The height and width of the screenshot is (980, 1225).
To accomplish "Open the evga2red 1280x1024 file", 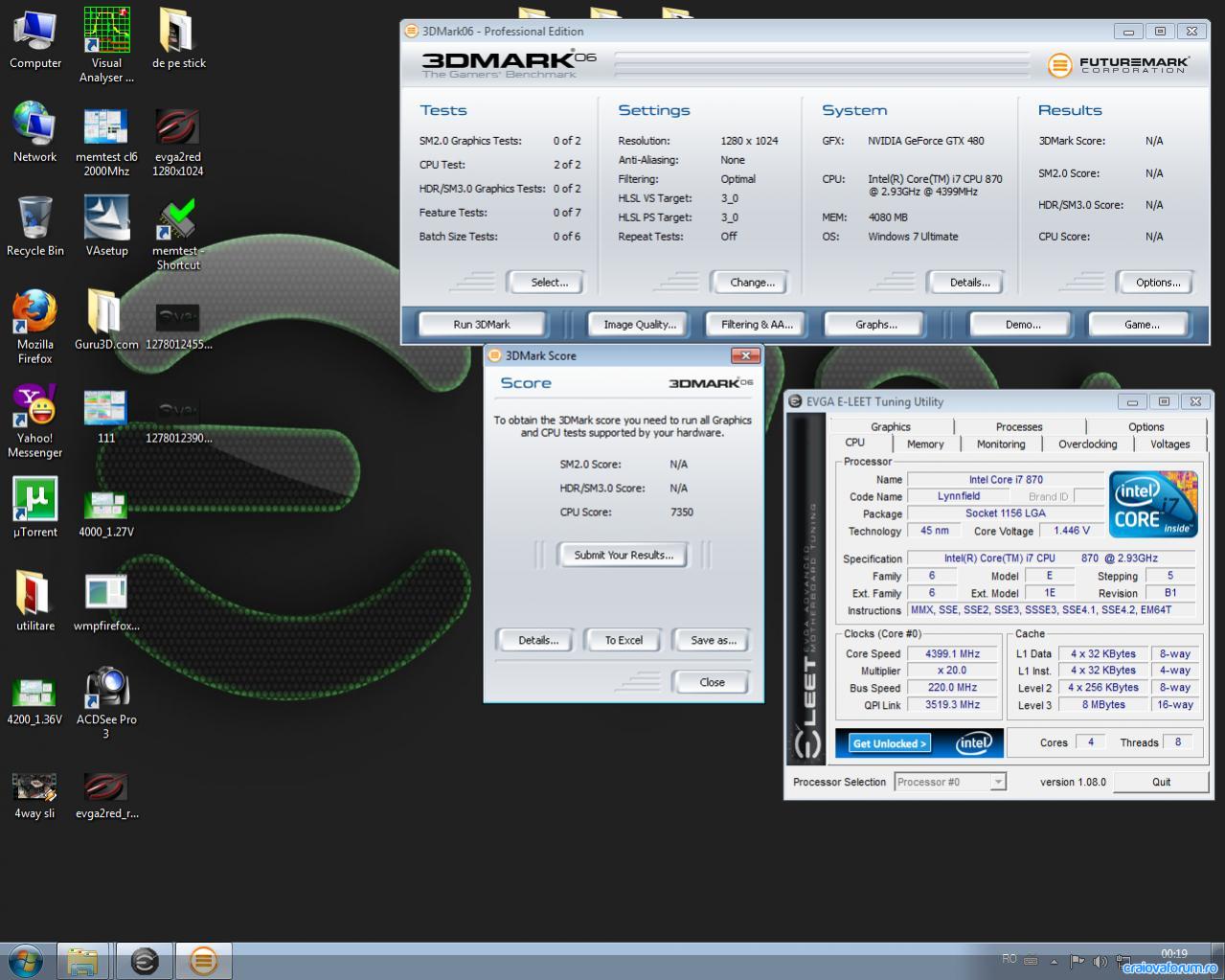I will pyautogui.click(x=178, y=141).
